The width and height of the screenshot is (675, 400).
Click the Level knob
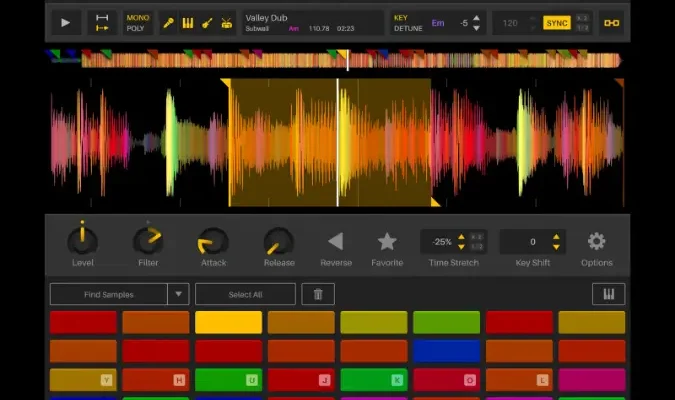tap(82, 240)
